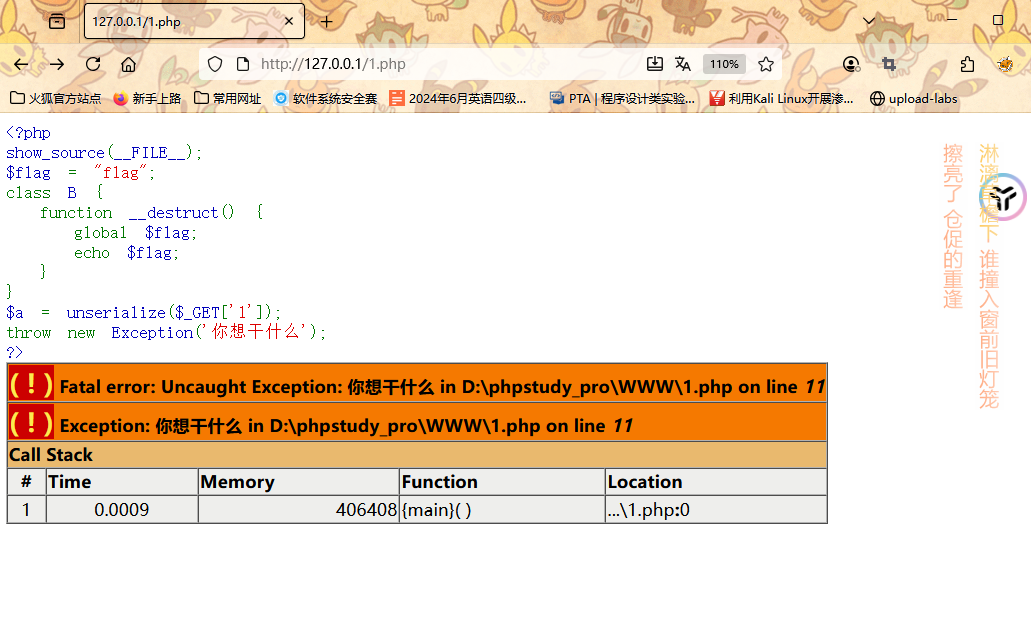Click the translate page icon
This screenshot has width=1031, height=634.
coord(683,64)
